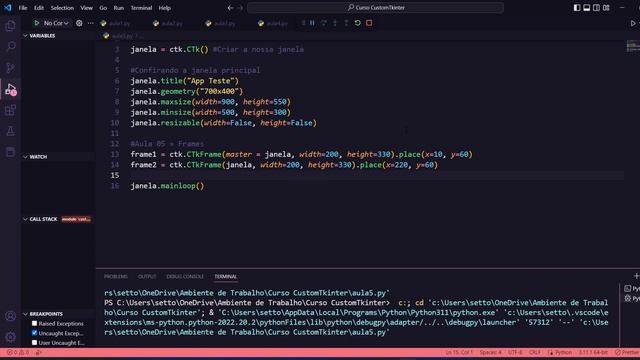640x360 pixels.
Task: Step out in debug toolbar
Action: pyautogui.click(x=346, y=23)
